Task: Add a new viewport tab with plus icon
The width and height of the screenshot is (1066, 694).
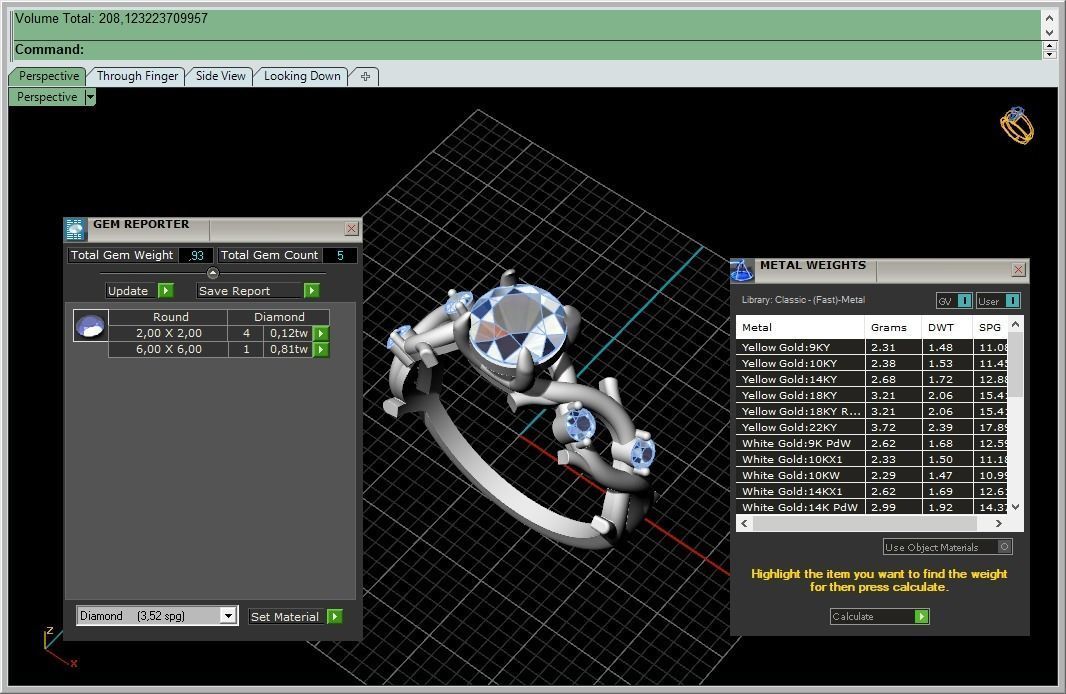Action: point(365,76)
